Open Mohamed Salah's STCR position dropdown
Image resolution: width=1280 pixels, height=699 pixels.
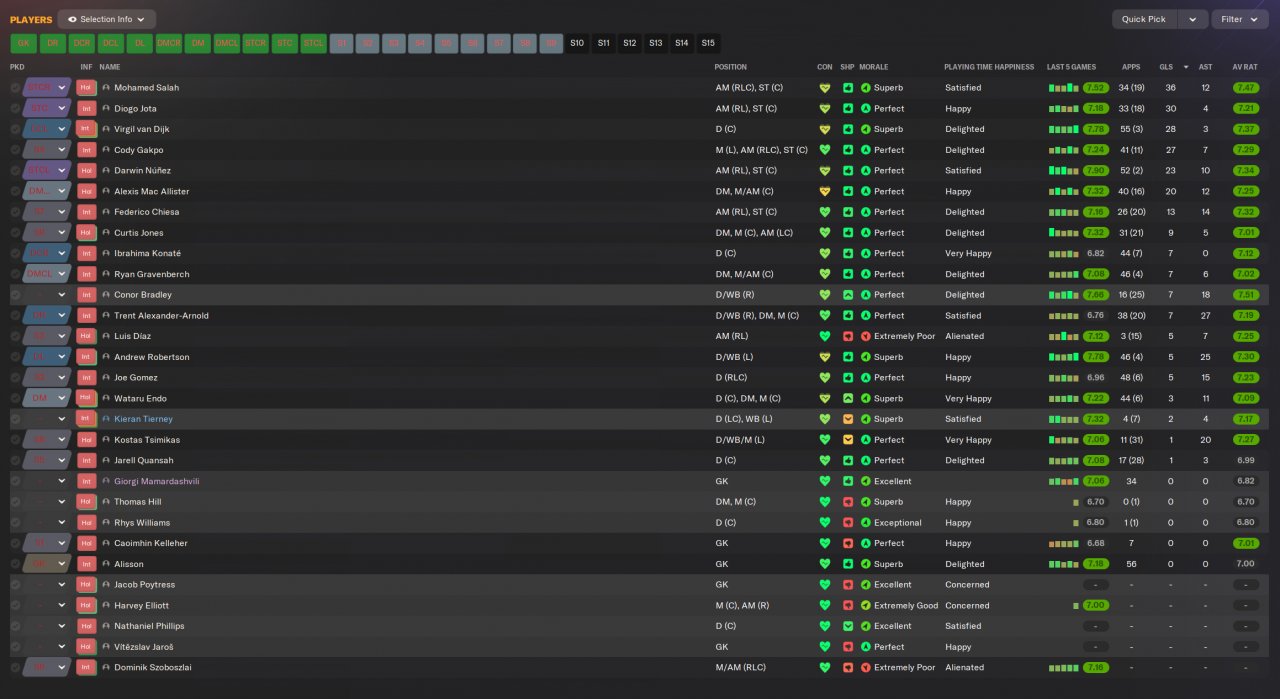coord(48,88)
